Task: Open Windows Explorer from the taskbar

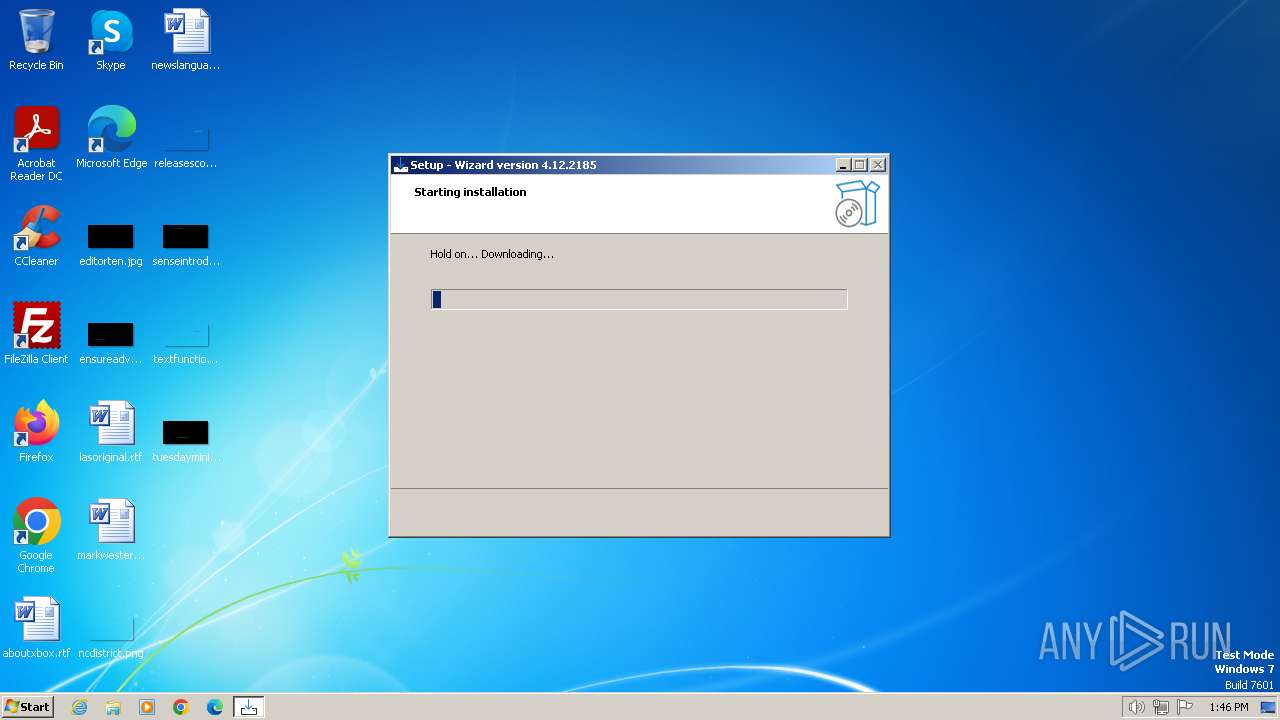Action: [x=113, y=707]
